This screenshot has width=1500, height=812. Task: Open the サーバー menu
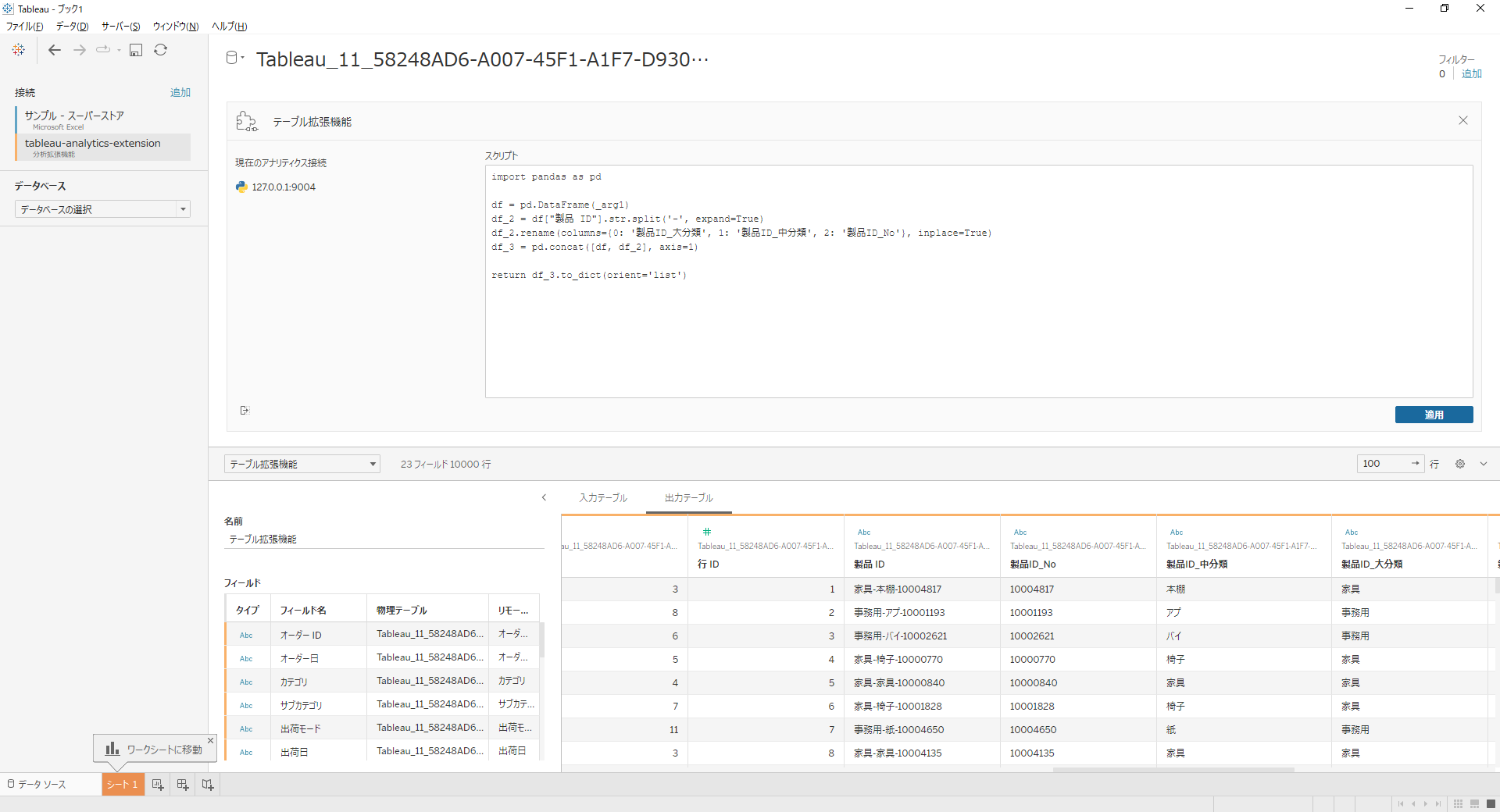[120, 27]
